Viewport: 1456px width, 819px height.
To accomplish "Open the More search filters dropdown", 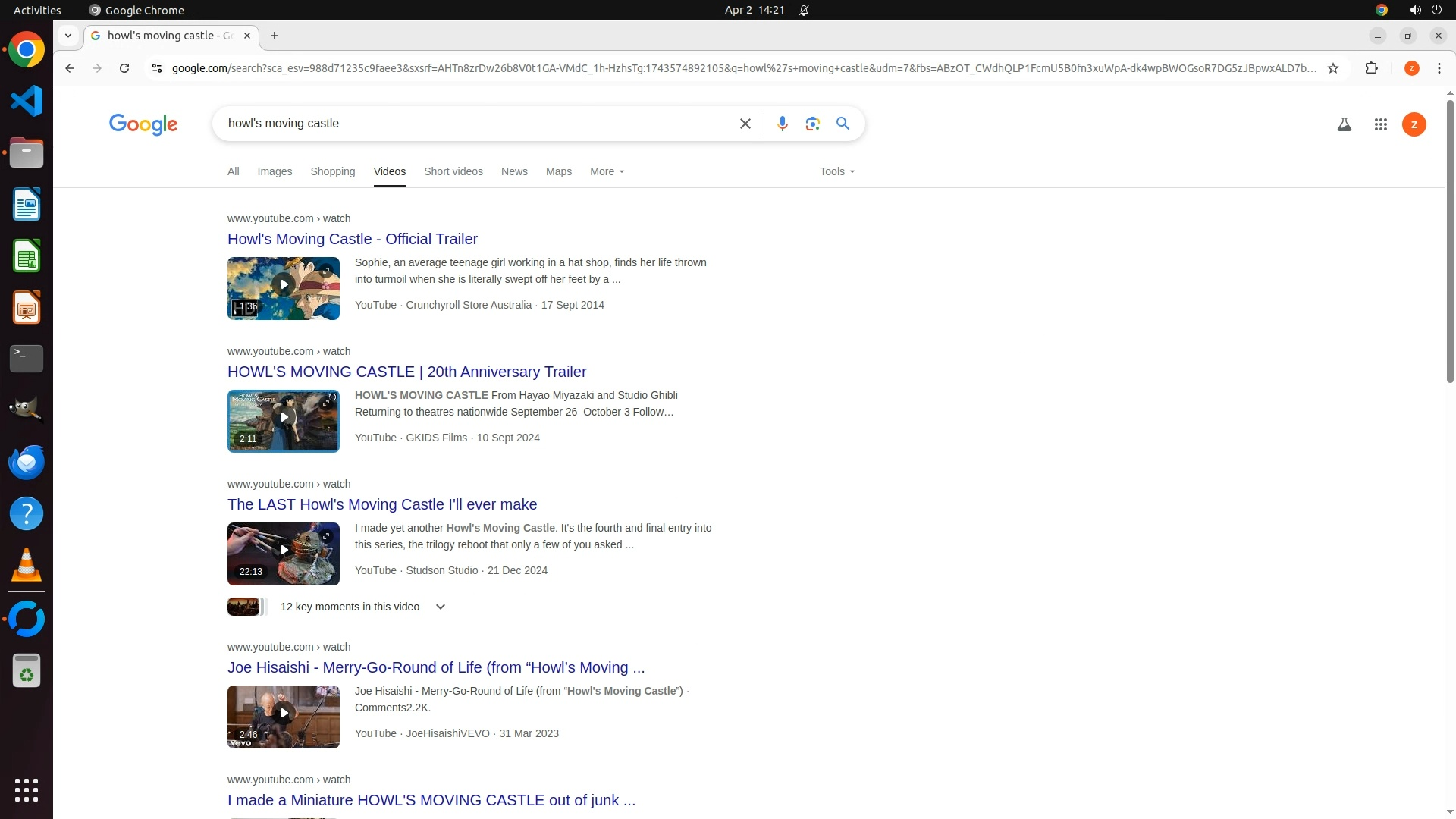I will tap(607, 171).
